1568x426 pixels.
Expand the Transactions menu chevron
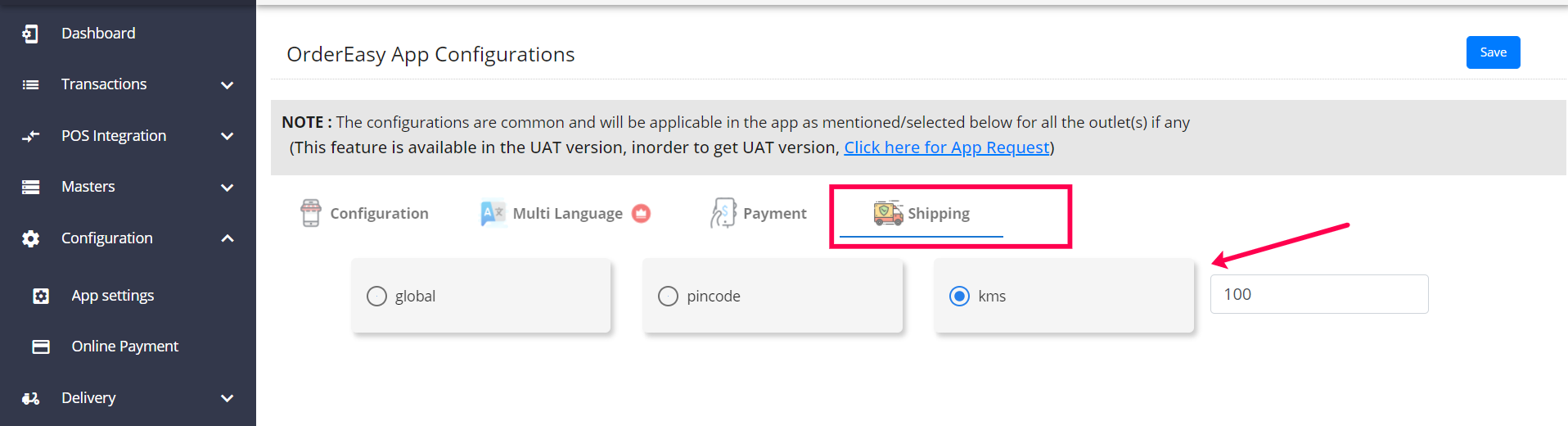[228, 84]
